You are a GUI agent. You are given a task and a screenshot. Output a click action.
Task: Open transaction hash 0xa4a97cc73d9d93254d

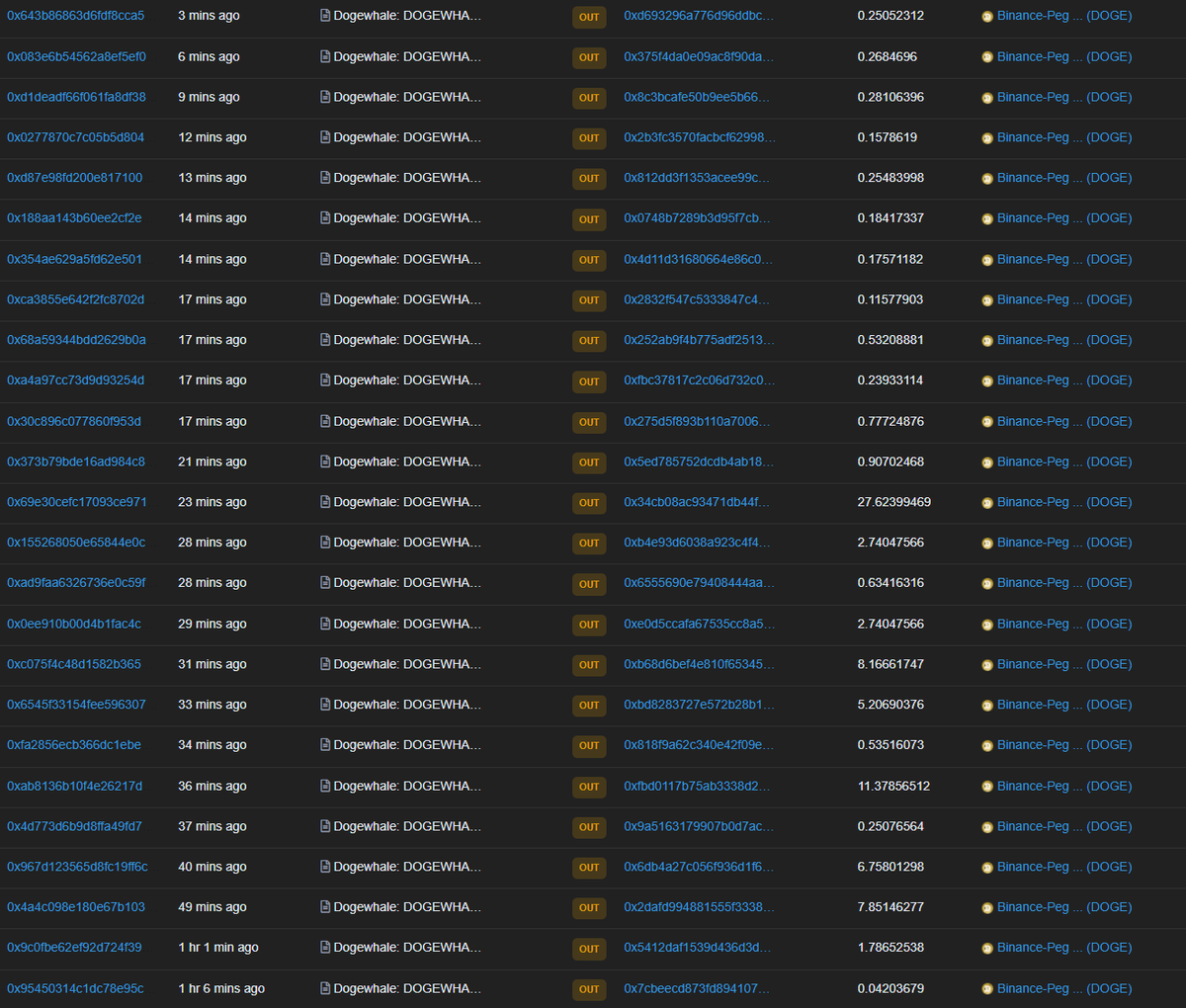click(x=75, y=380)
